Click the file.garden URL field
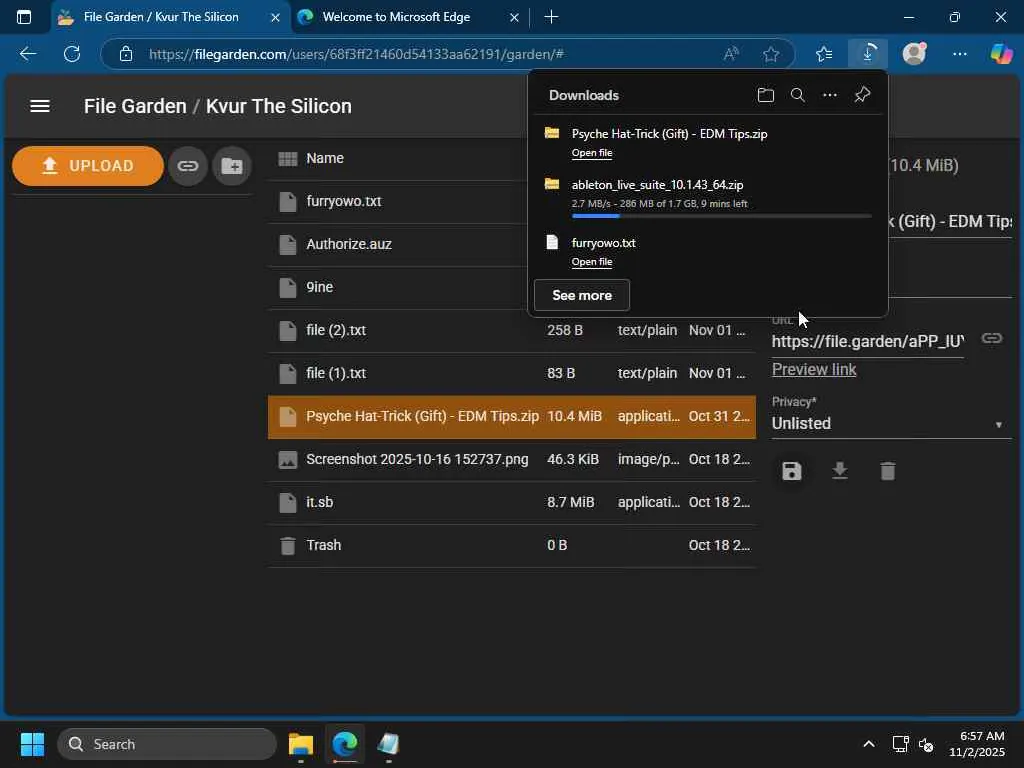The height and width of the screenshot is (768, 1024). pos(868,341)
